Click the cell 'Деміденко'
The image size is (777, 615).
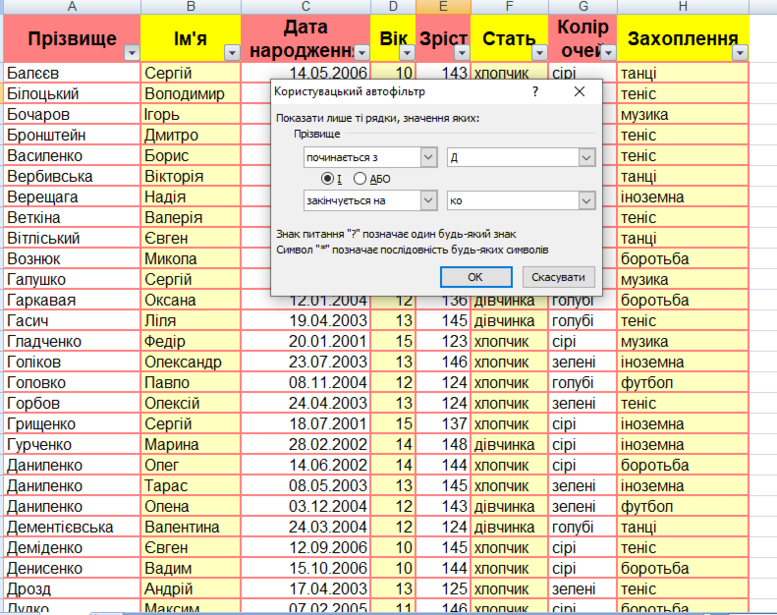pos(72,548)
